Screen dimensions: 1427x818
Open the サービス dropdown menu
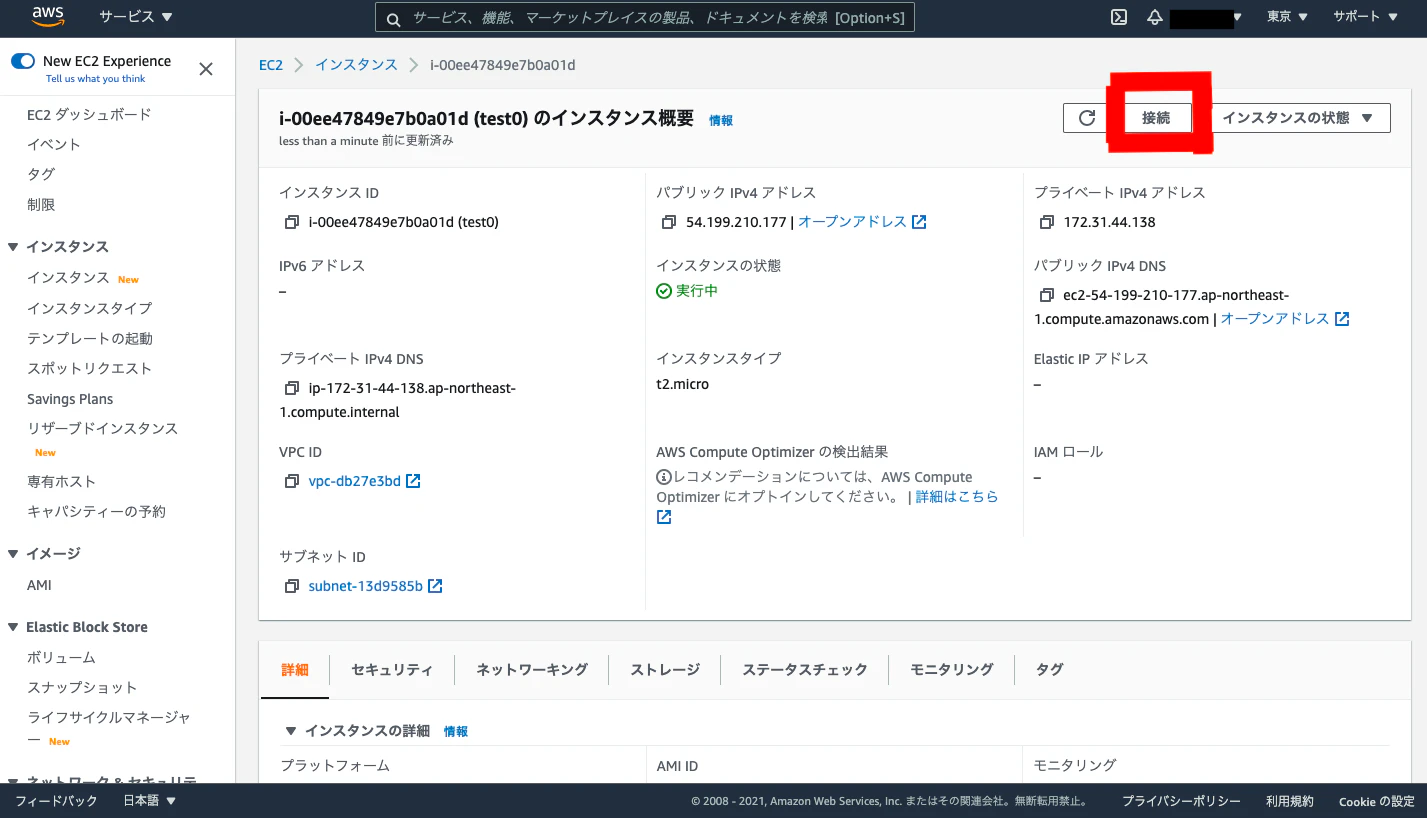[x=136, y=17]
